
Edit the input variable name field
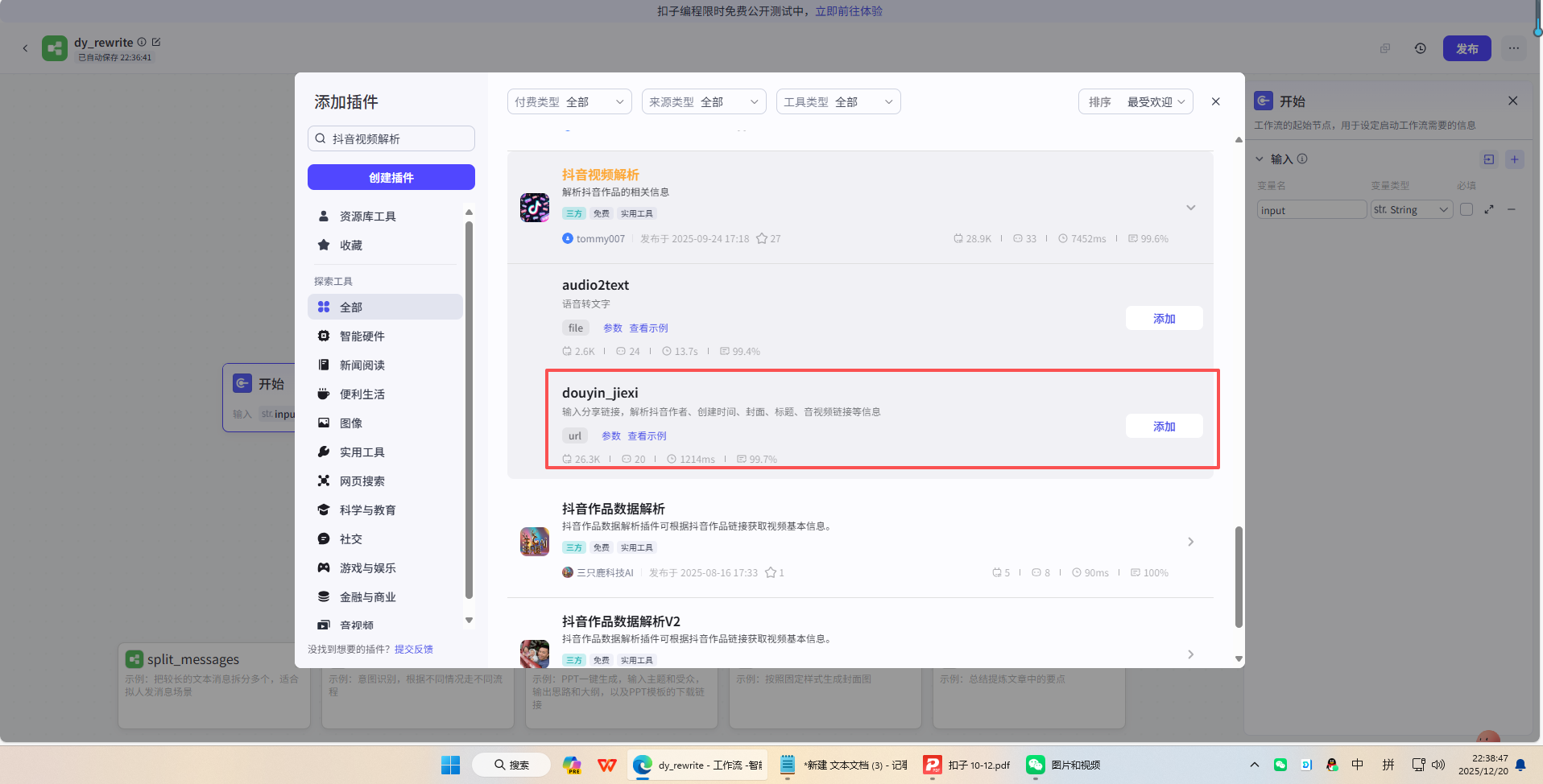[x=1312, y=209]
